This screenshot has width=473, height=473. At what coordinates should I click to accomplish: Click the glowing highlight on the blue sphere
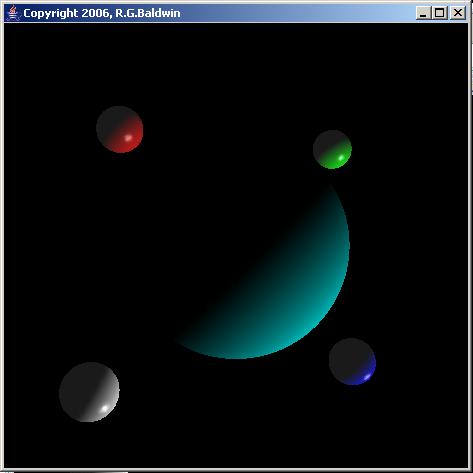pos(367,377)
